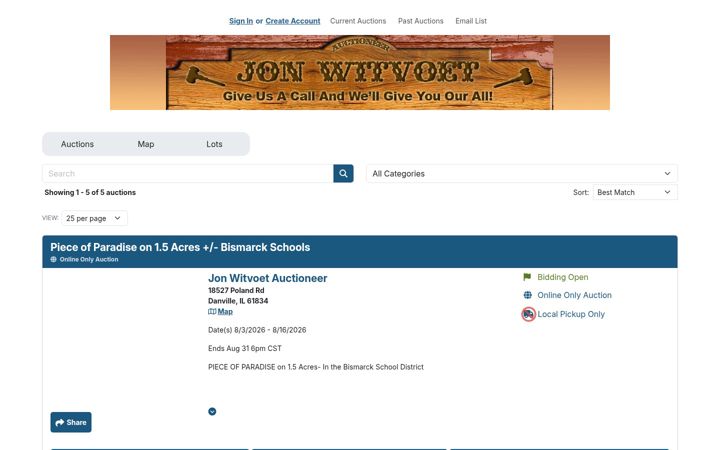Screen dimensions: 720x450
Task: Click the 'Danville, IL 61834' address line
Action: point(238,301)
